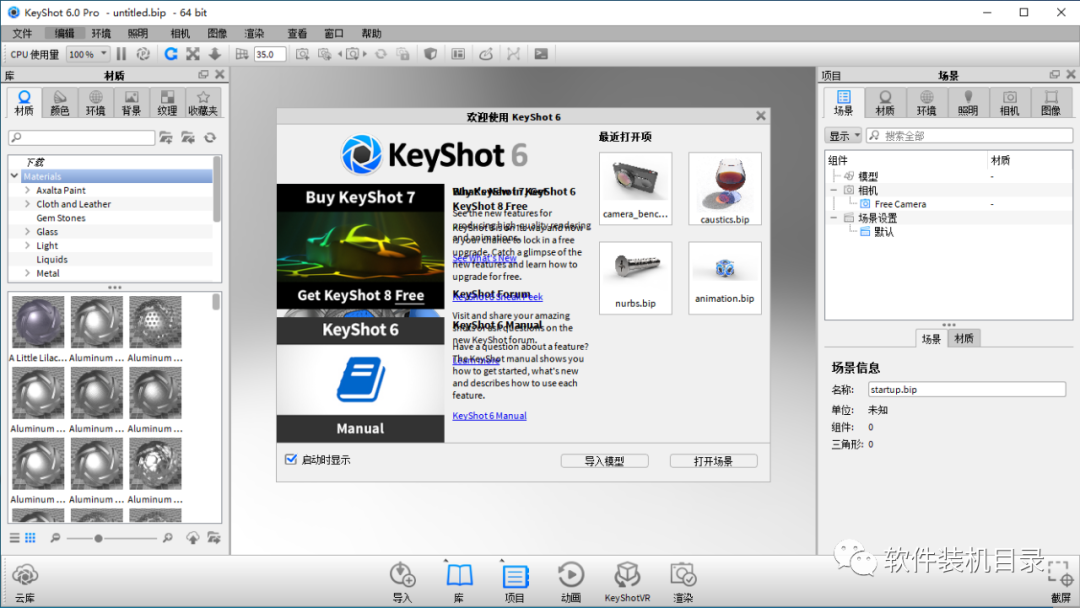Image resolution: width=1080 pixels, height=608 pixels.
Task: Close the welcome dialog
Action: 760,116
